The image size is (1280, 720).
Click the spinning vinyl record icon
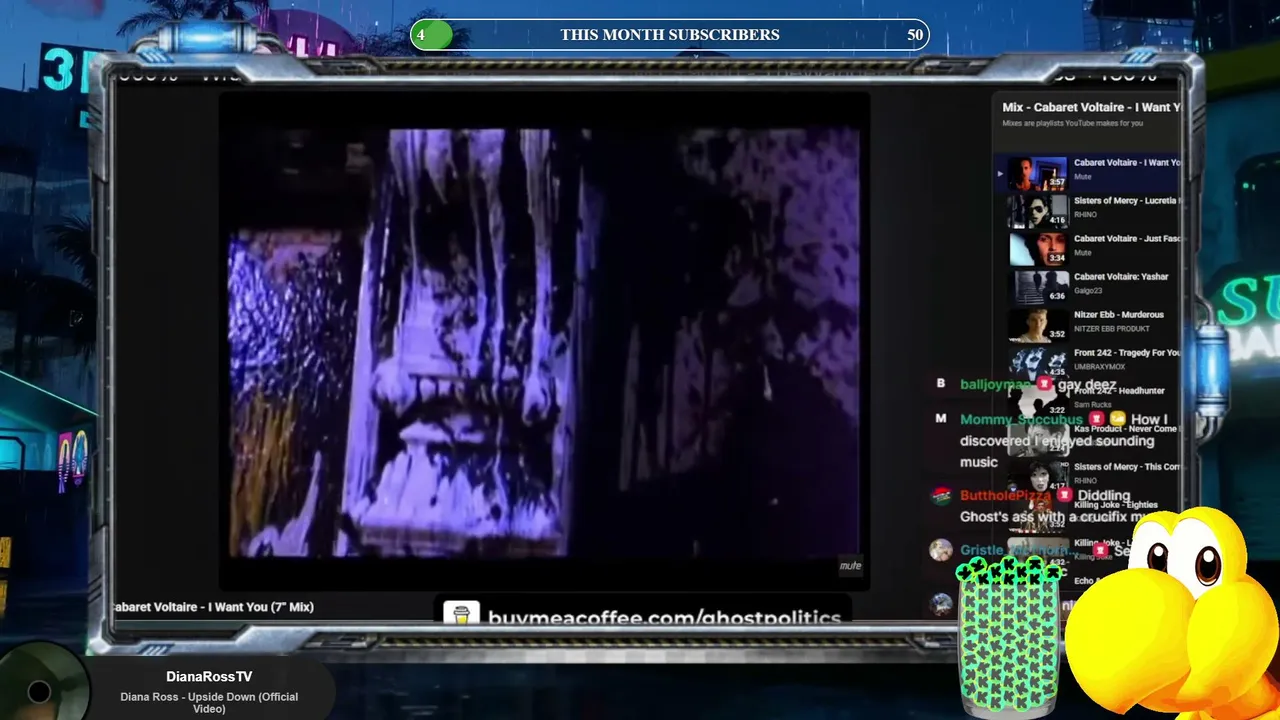(39, 690)
